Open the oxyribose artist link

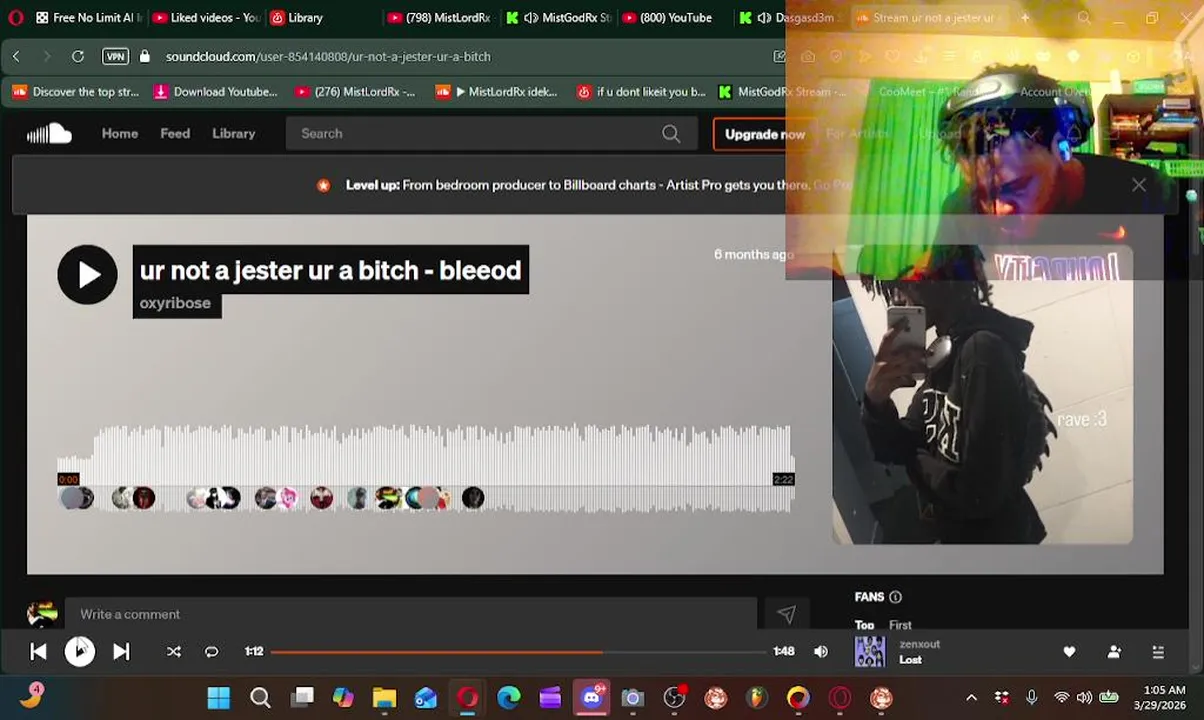[x=175, y=303]
